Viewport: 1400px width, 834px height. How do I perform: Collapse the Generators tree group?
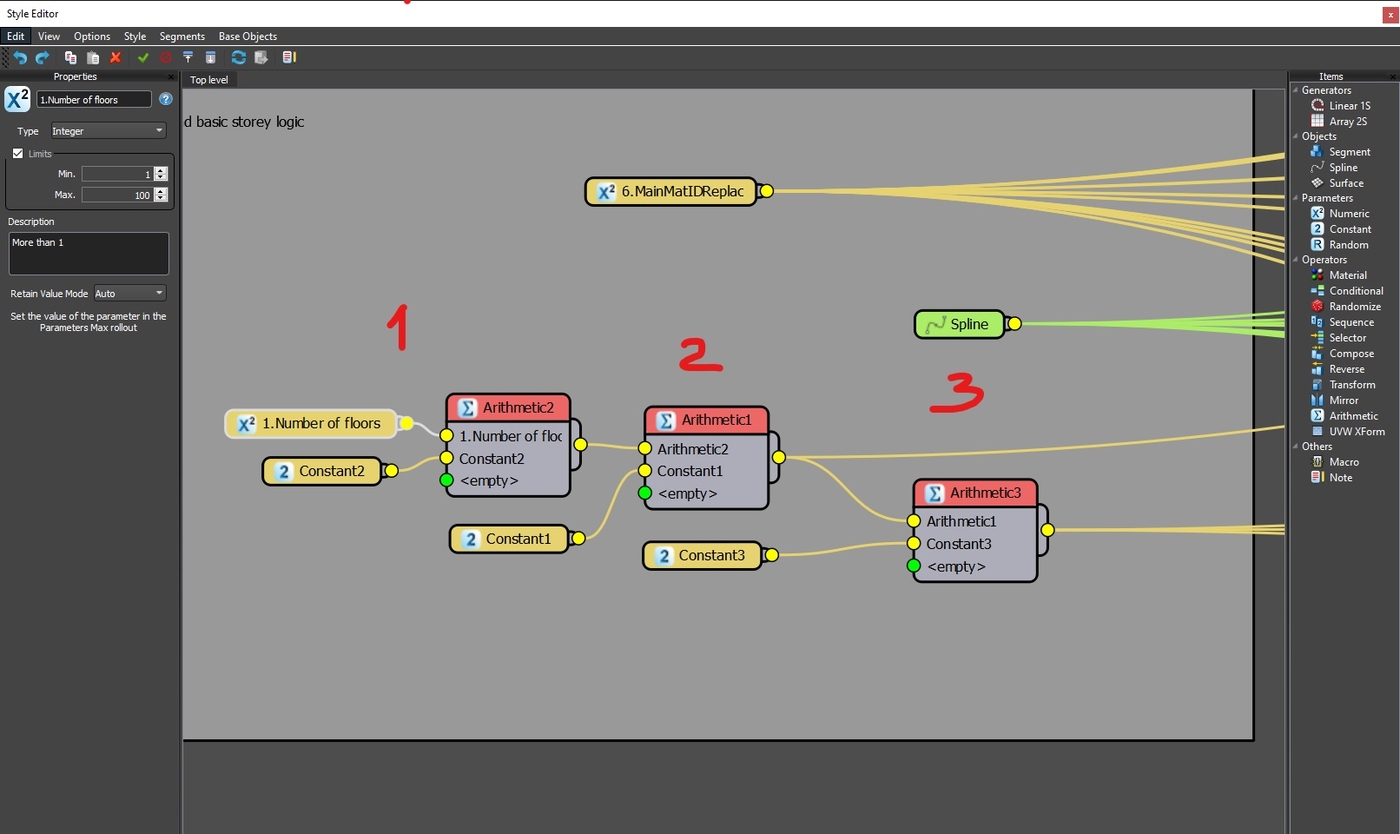click(1296, 90)
